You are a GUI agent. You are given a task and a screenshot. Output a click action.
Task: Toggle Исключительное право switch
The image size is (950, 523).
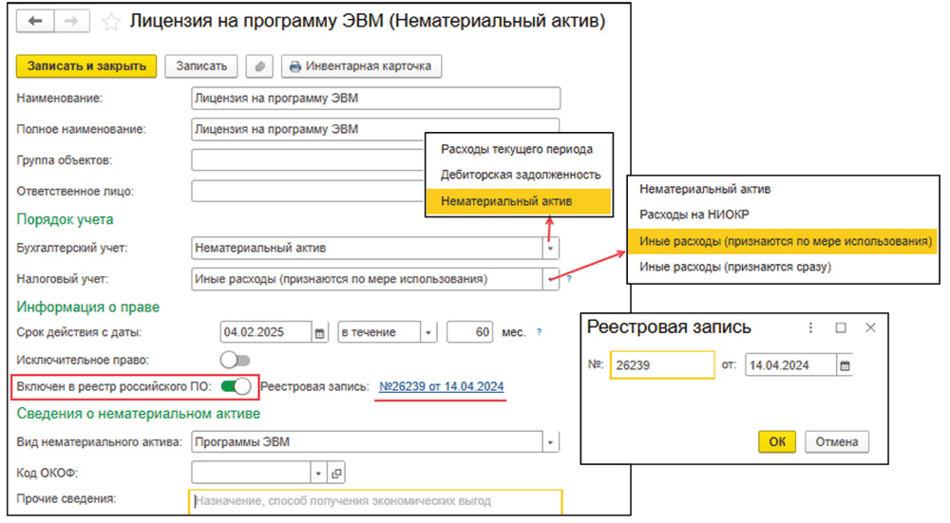pyautogui.click(x=236, y=359)
